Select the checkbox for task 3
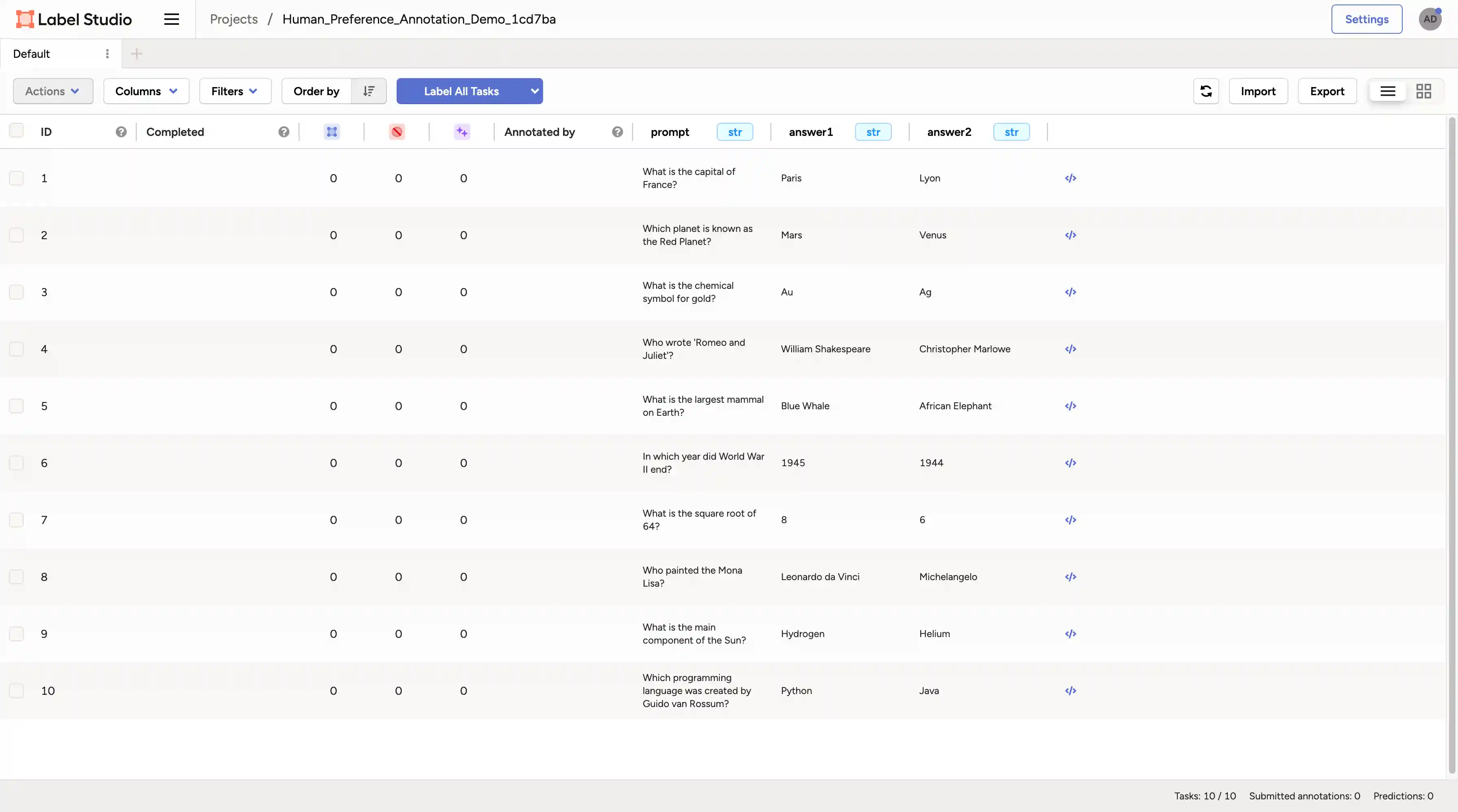The image size is (1458, 812). 16,292
